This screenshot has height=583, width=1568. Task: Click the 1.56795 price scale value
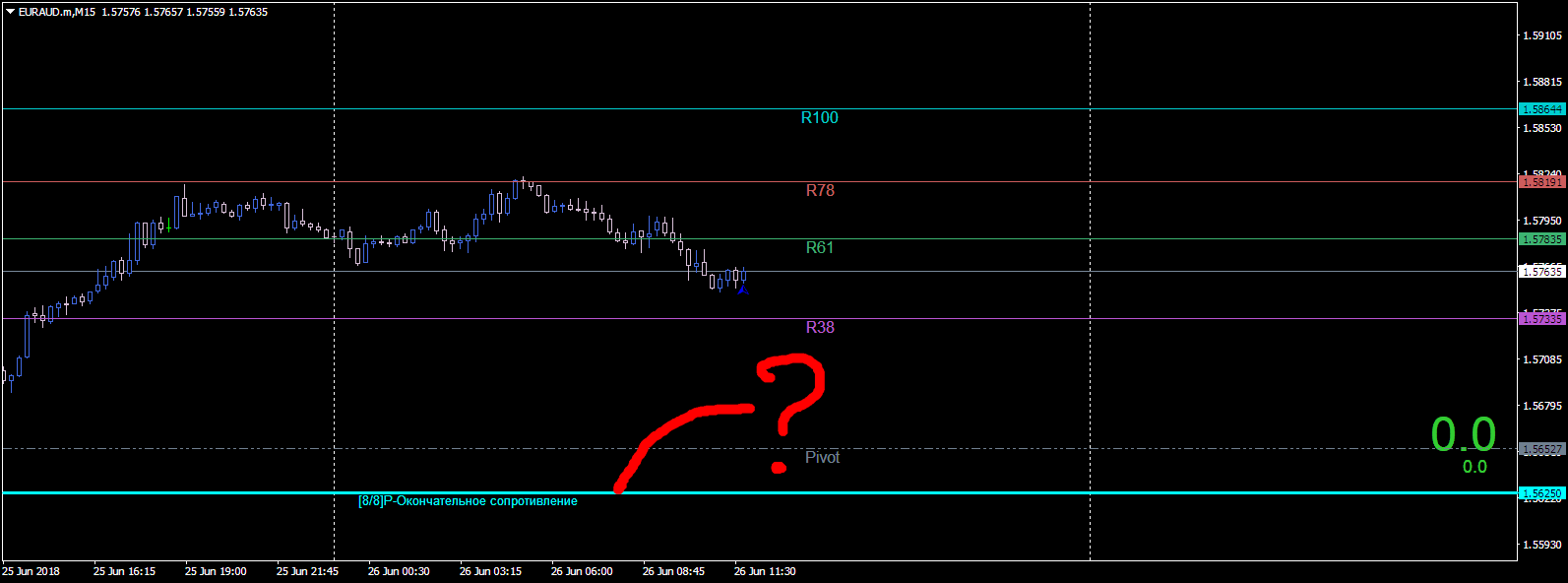point(1542,406)
